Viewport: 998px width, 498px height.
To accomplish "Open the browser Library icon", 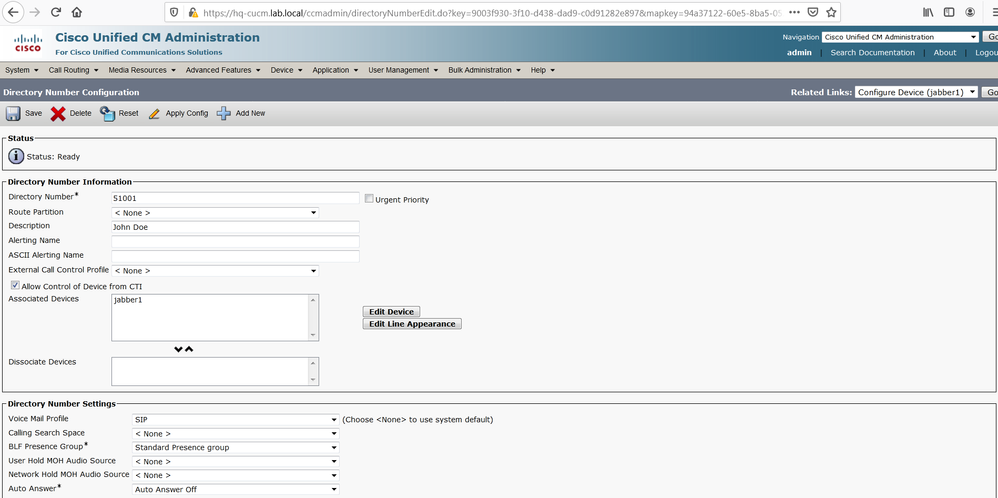I will click(928, 12).
